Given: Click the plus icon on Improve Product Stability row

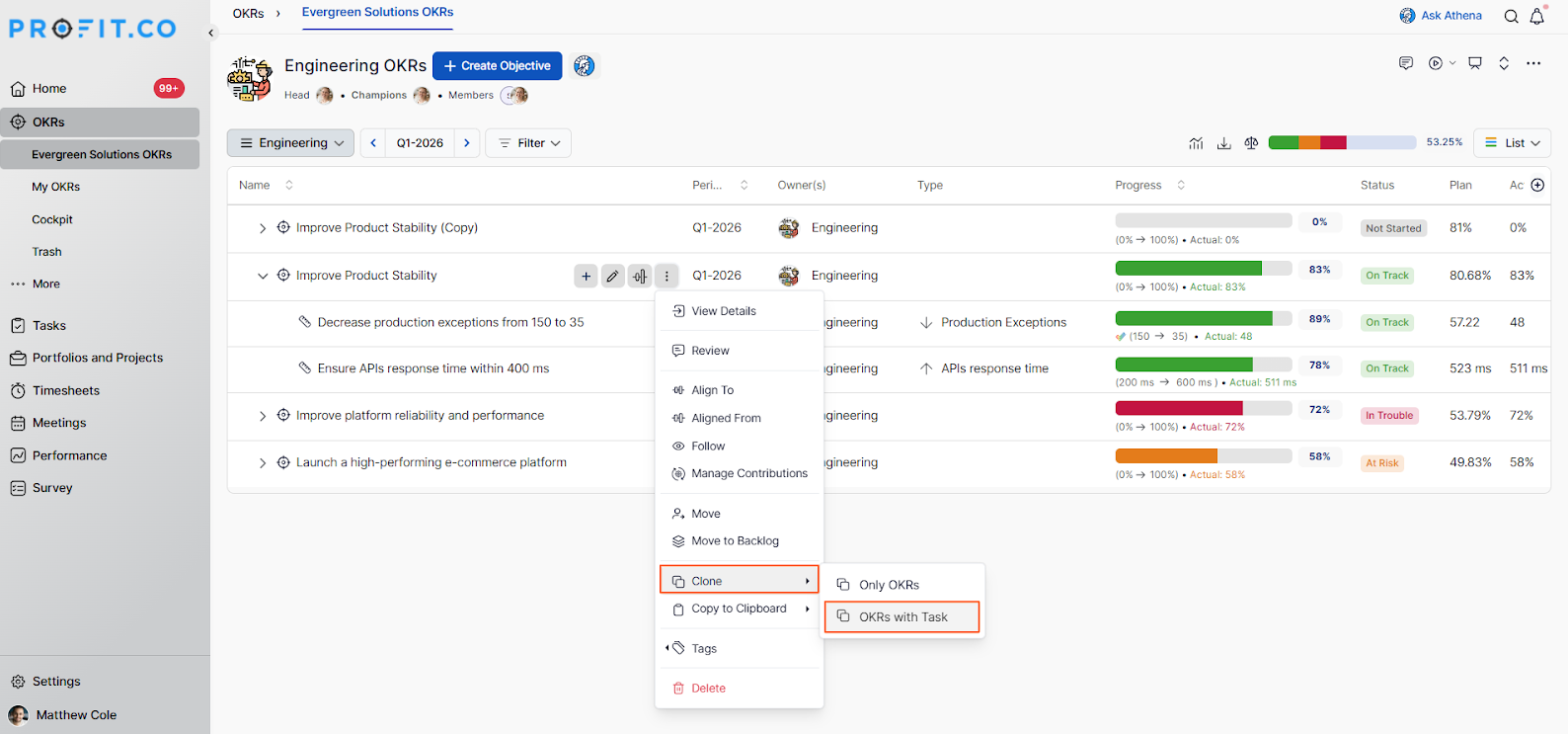Looking at the screenshot, I should pos(586,277).
